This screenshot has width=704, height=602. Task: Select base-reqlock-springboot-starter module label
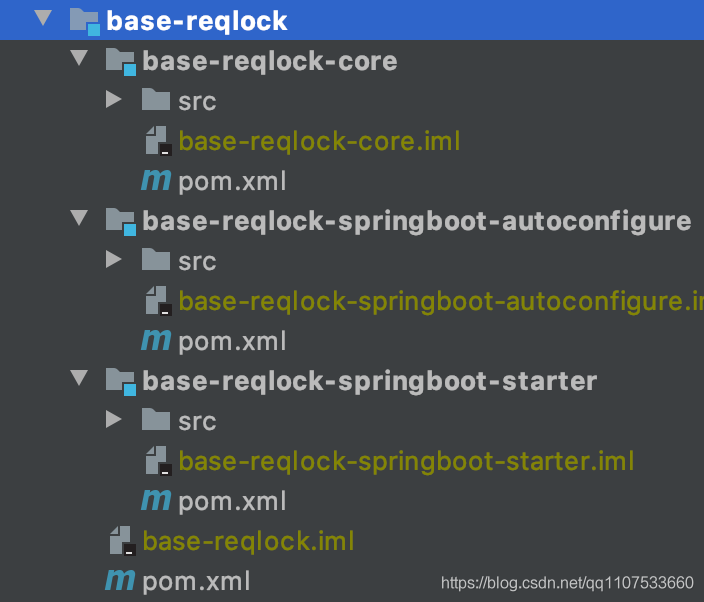click(370, 381)
